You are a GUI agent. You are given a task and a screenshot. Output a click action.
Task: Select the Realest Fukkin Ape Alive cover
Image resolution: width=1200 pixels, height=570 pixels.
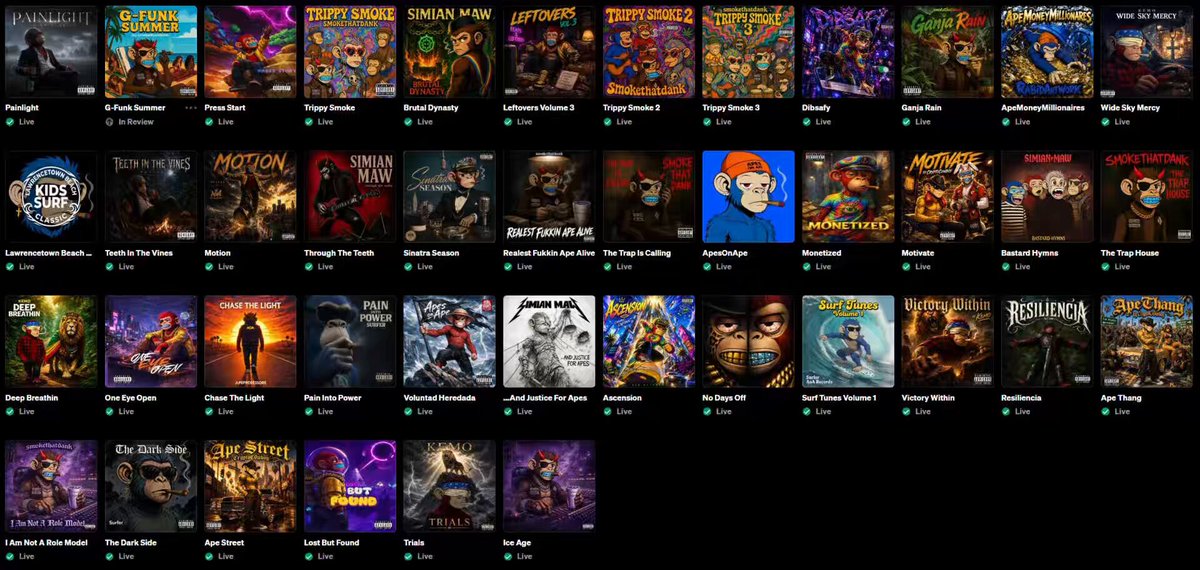tap(549, 197)
